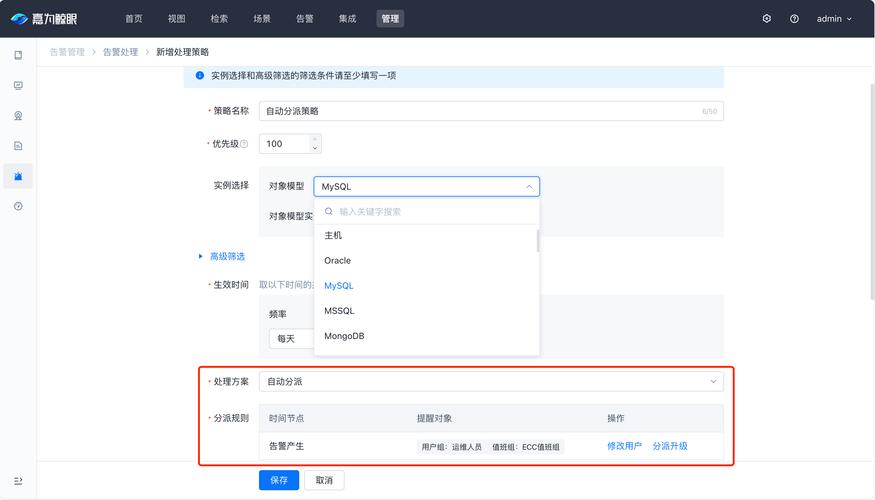Open the help question mark icon

pos(794,18)
